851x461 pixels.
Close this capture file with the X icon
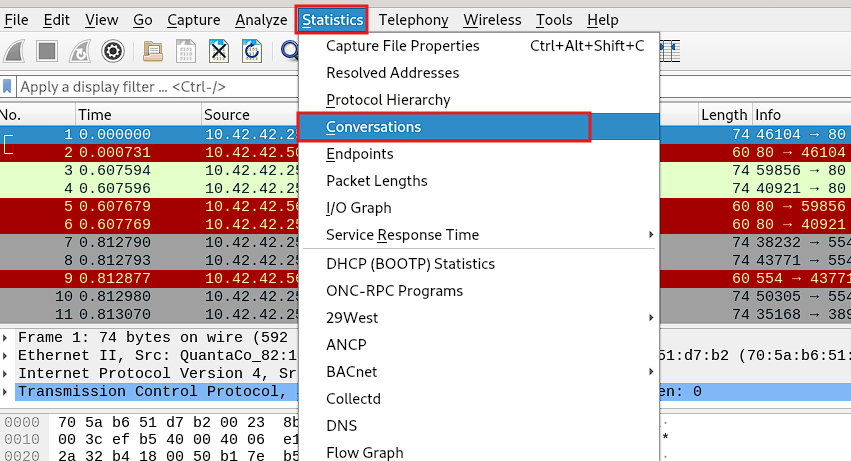[219, 52]
